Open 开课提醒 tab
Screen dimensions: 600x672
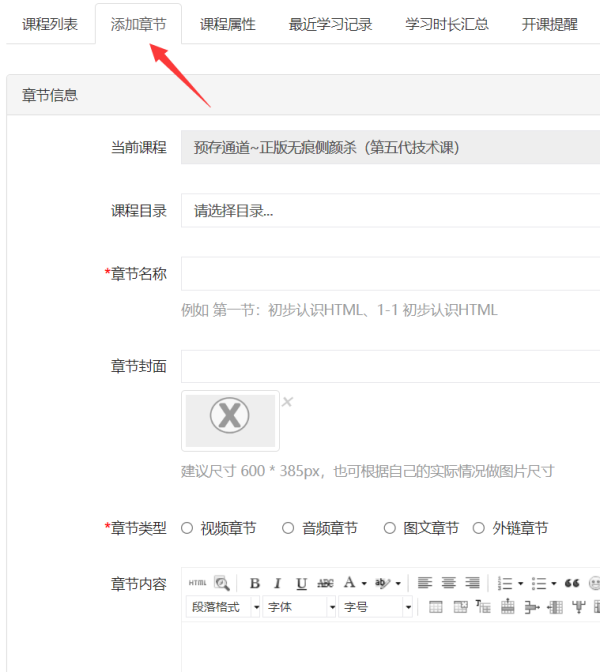550,24
